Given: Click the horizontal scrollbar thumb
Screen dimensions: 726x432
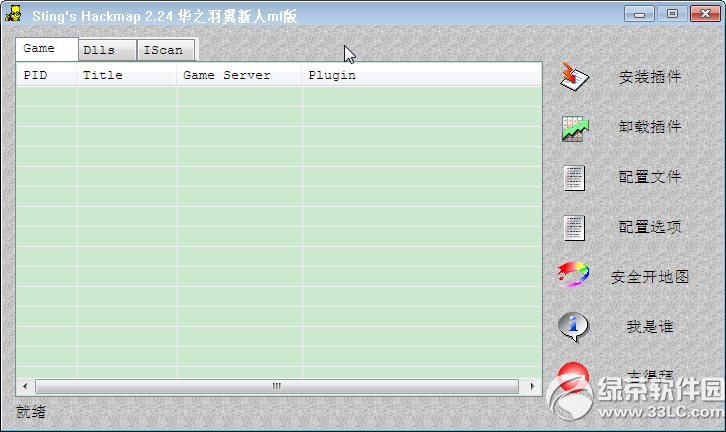Looking at the screenshot, I should point(276,386).
